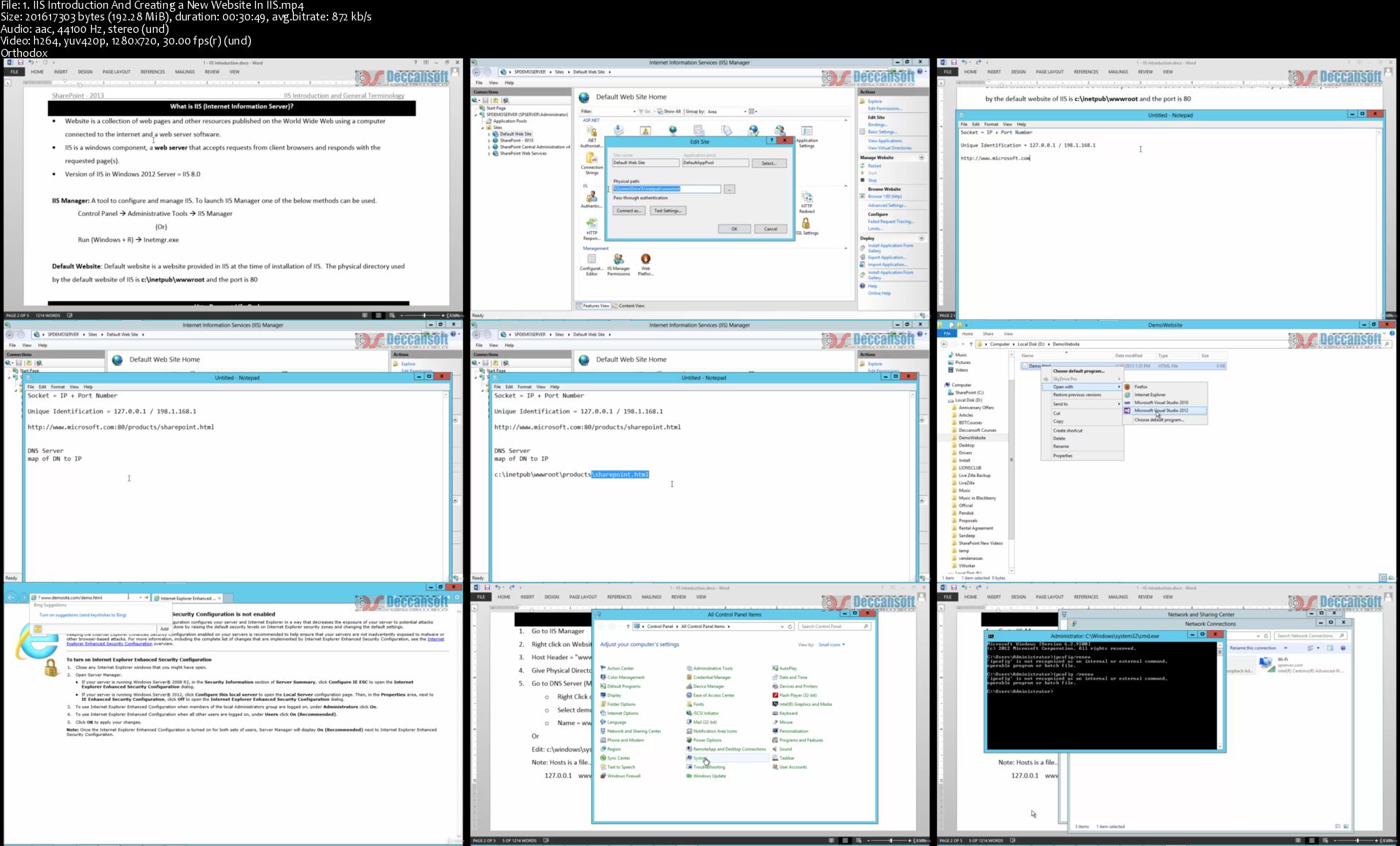Open Windows Firewall in Control Panel

(621, 776)
